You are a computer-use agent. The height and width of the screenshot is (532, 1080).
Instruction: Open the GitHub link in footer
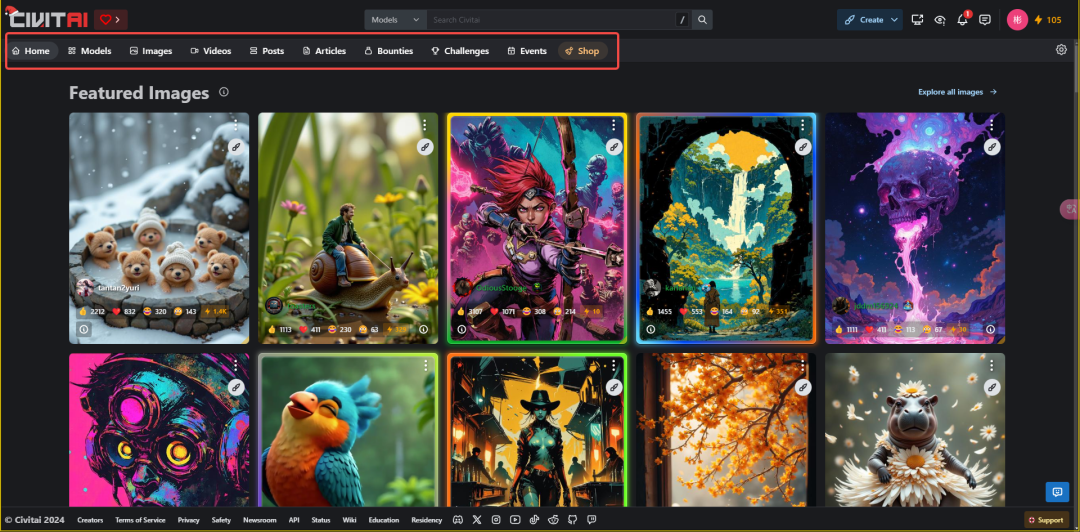(x=571, y=520)
